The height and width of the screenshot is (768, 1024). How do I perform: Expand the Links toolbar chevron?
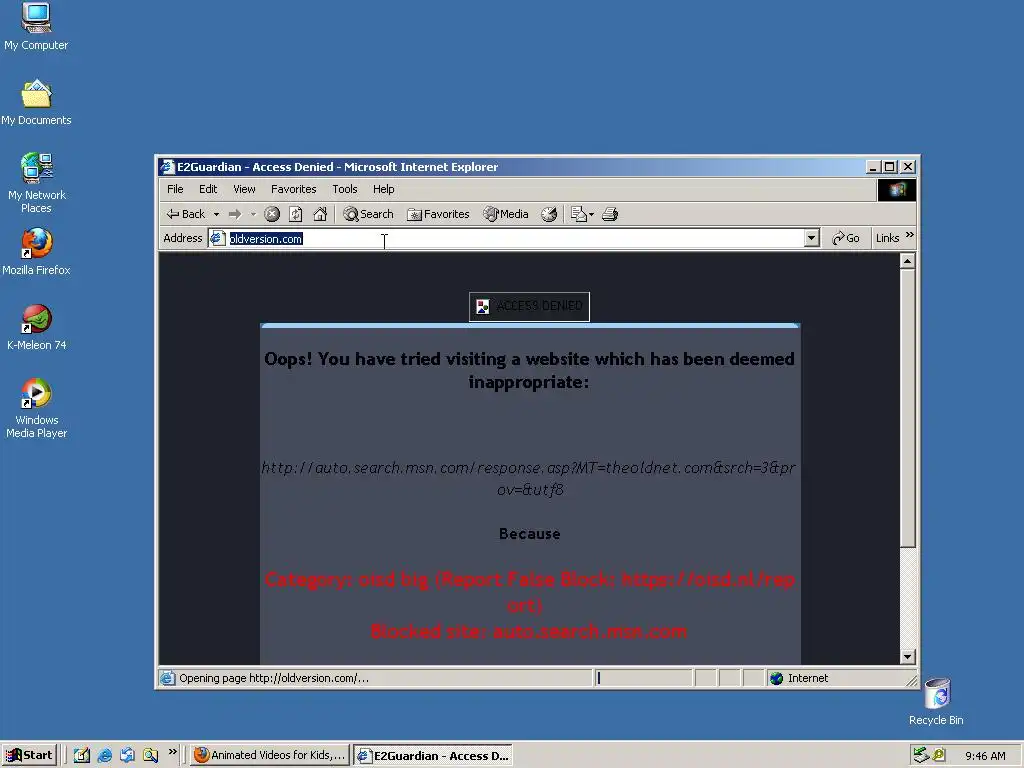[910, 235]
